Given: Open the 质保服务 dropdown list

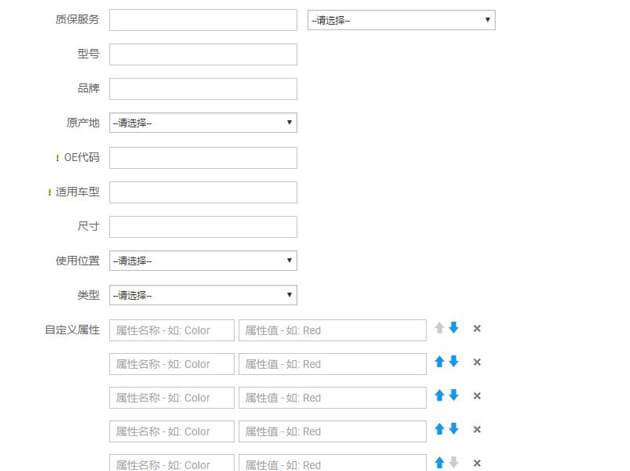Looking at the screenshot, I should pyautogui.click(x=400, y=20).
